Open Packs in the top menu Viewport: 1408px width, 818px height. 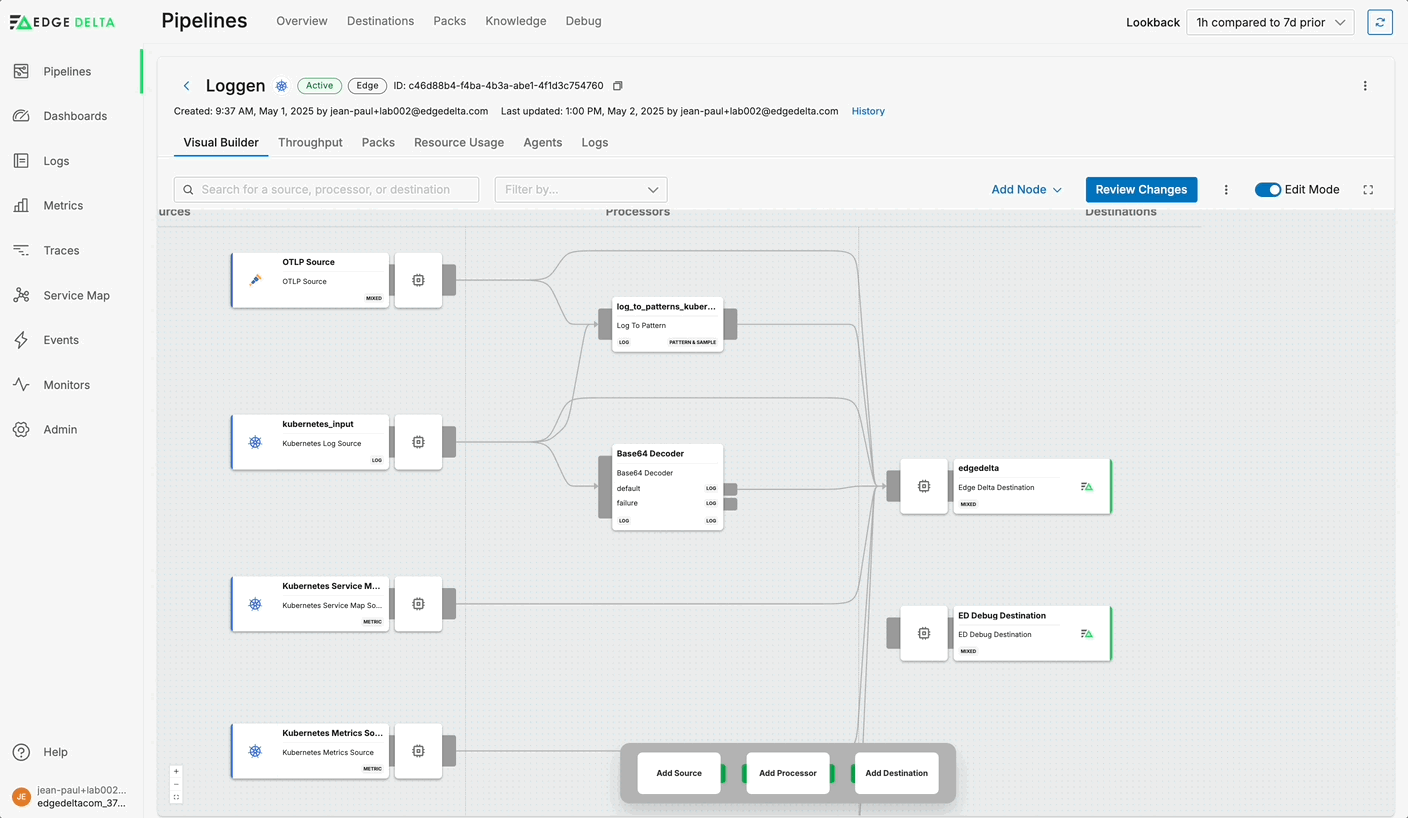tap(450, 21)
